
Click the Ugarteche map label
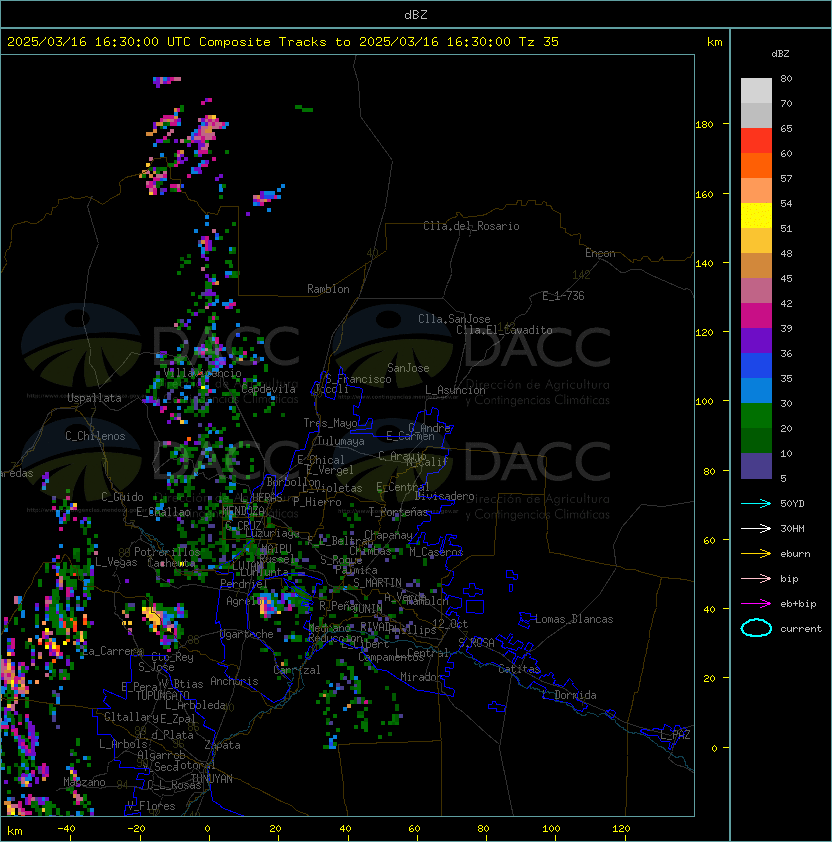pos(247,634)
